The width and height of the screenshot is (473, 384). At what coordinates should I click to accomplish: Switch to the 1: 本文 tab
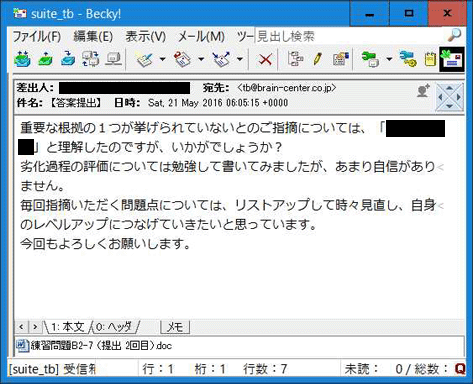[x=67, y=327]
